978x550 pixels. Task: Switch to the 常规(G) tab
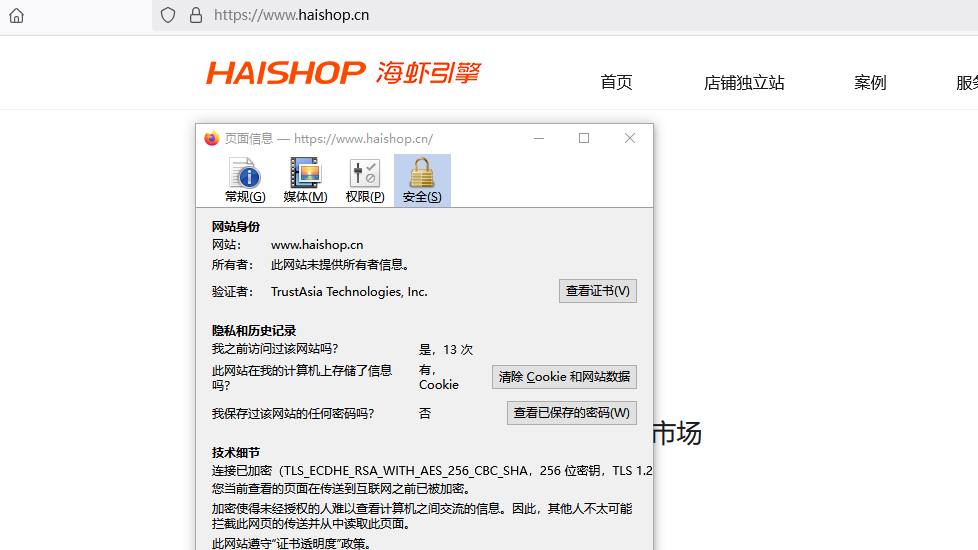tap(245, 180)
